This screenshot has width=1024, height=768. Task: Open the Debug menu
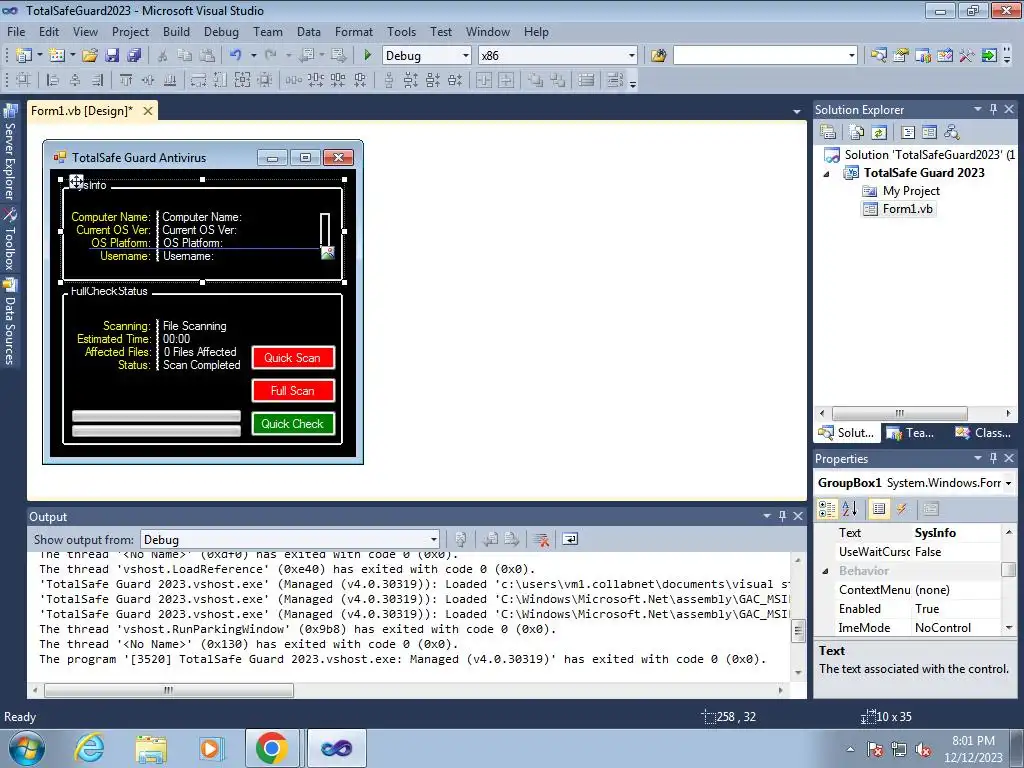(x=221, y=32)
